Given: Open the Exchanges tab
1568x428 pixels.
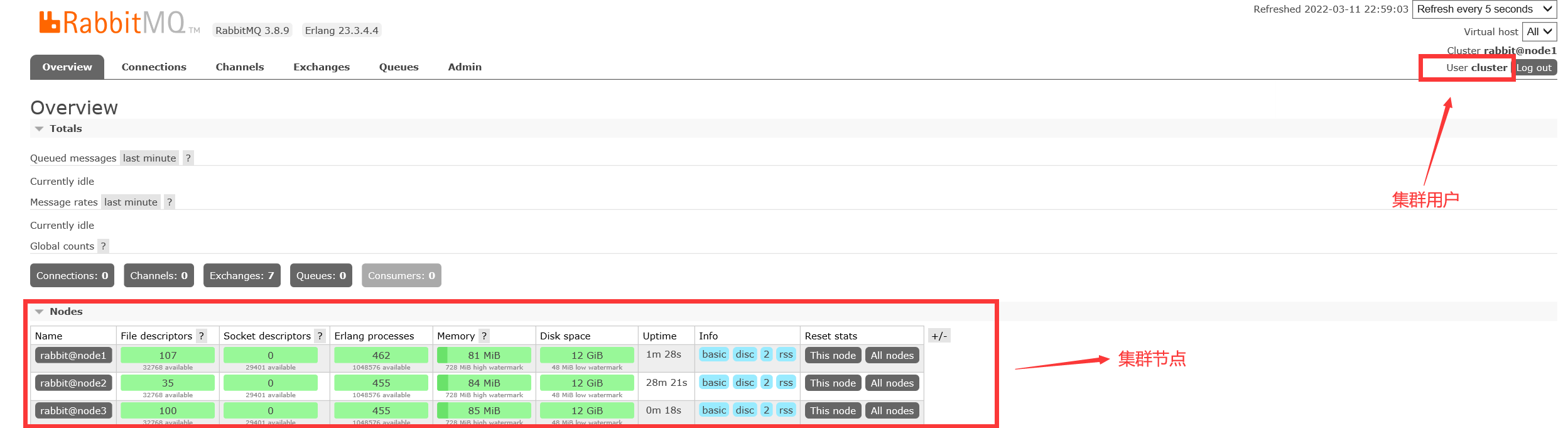Looking at the screenshot, I should 321,67.
